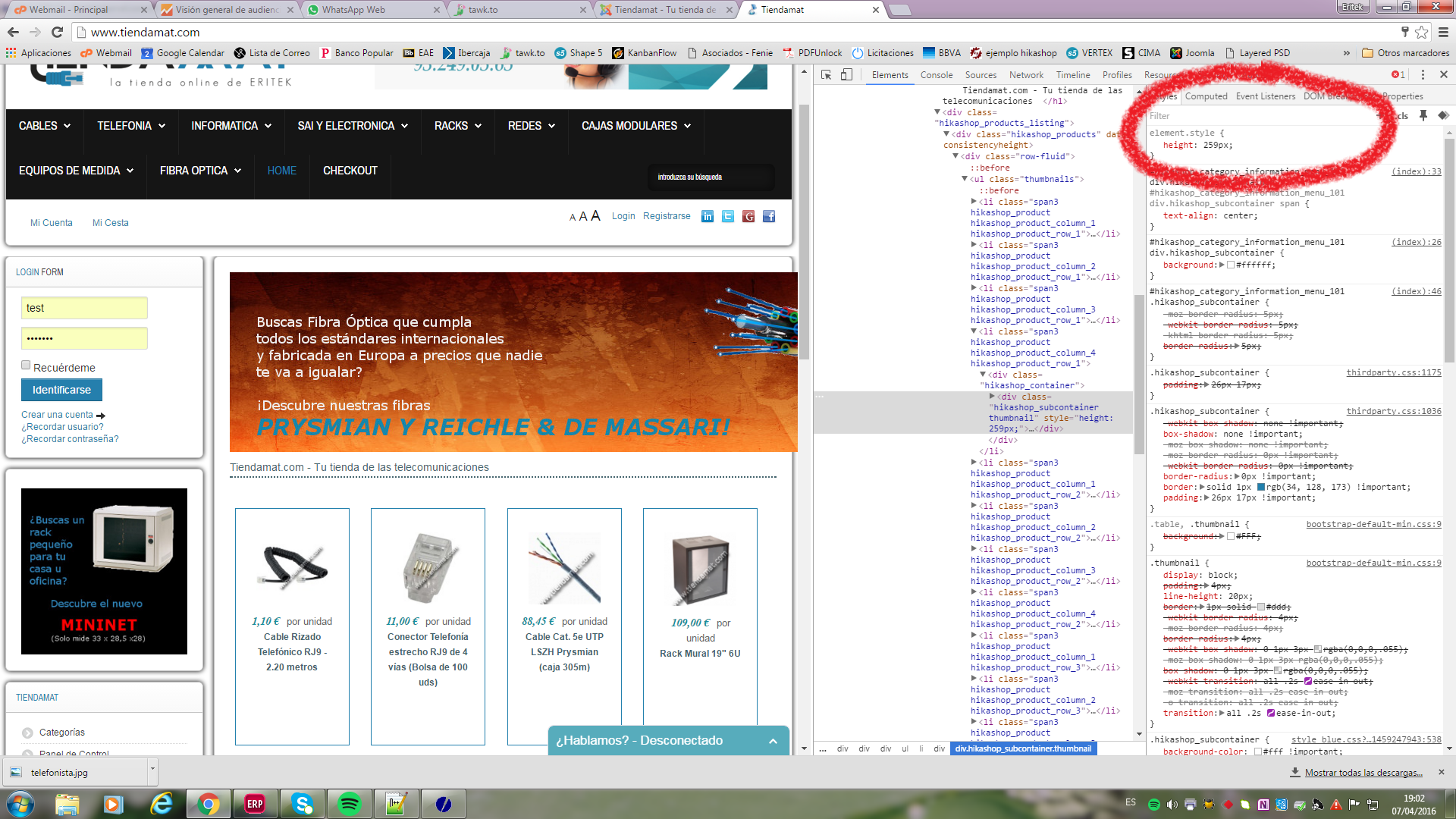Switch to the Console tab in DevTools
The height and width of the screenshot is (819, 1456).
(x=936, y=75)
